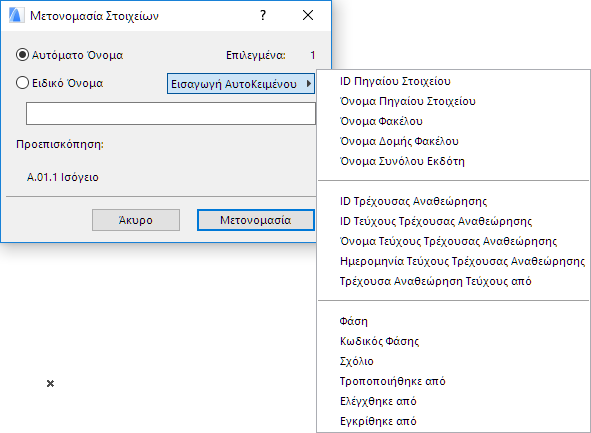Screen dimensions: 591x433
Task: Click the small x mark below dialog
Action: (50, 384)
